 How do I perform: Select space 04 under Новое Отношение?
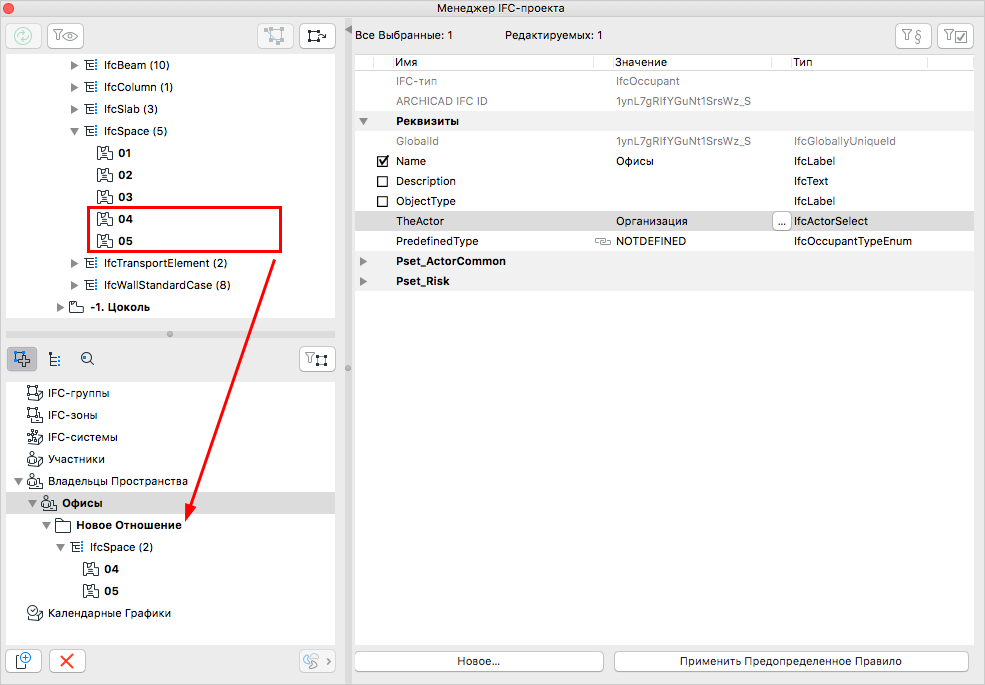[111, 569]
